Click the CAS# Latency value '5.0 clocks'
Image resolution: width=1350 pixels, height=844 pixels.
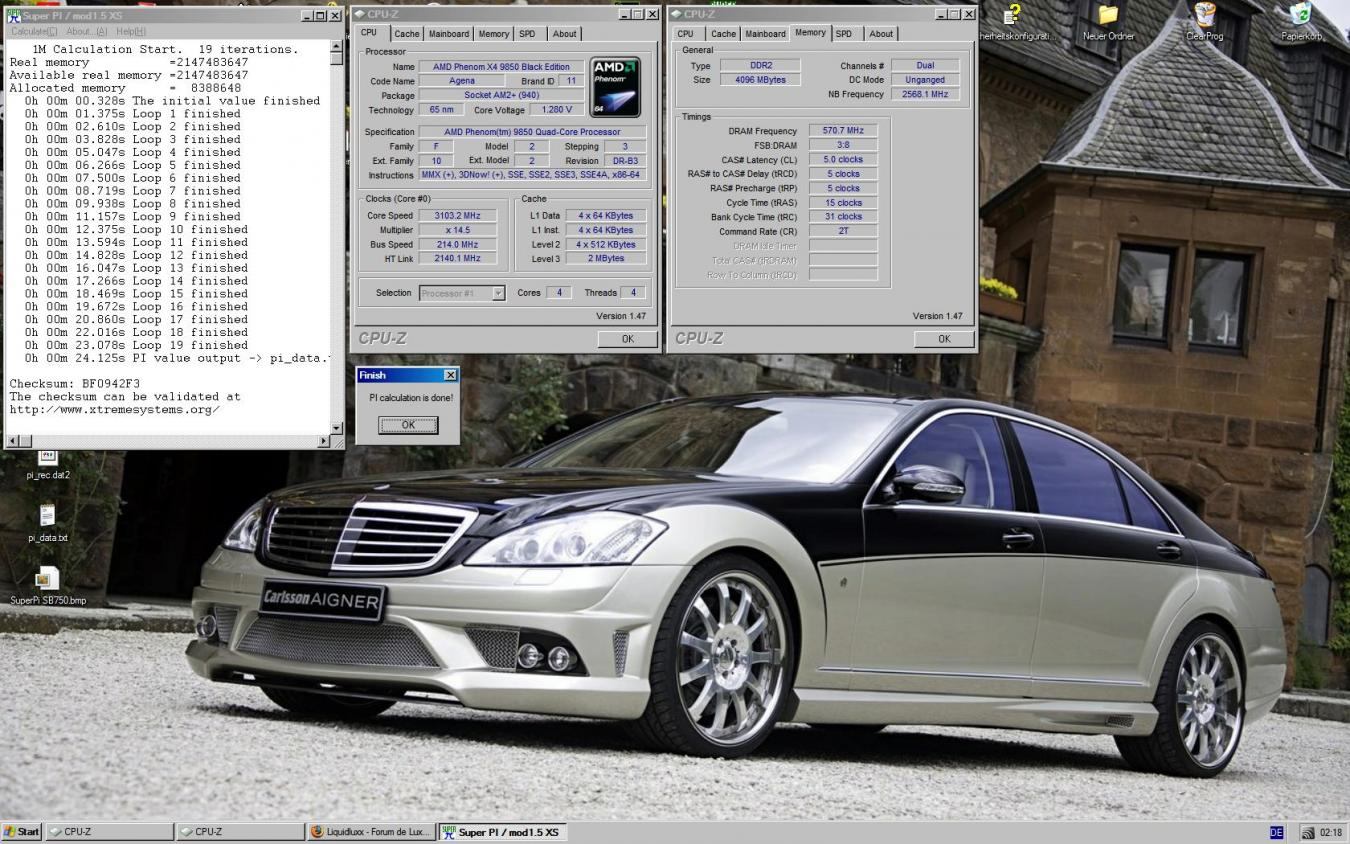(x=843, y=159)
